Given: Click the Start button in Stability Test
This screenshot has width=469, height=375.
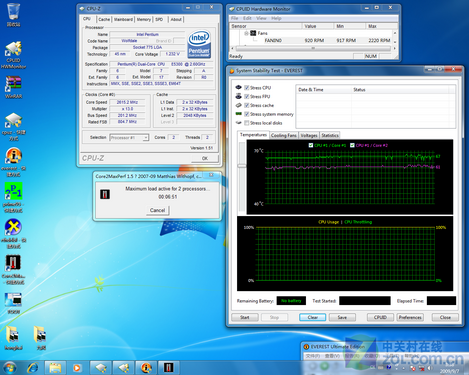Looking at the screenshot, I should point(245,317).
